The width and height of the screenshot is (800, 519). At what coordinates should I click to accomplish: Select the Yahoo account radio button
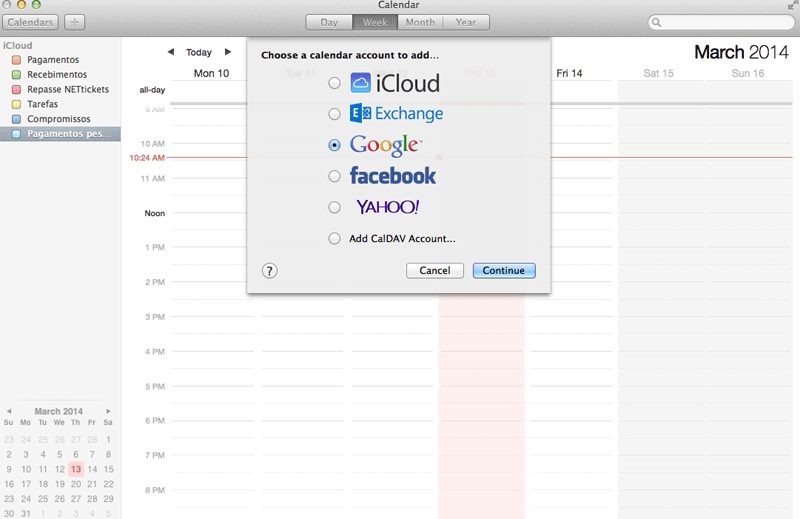334,207
